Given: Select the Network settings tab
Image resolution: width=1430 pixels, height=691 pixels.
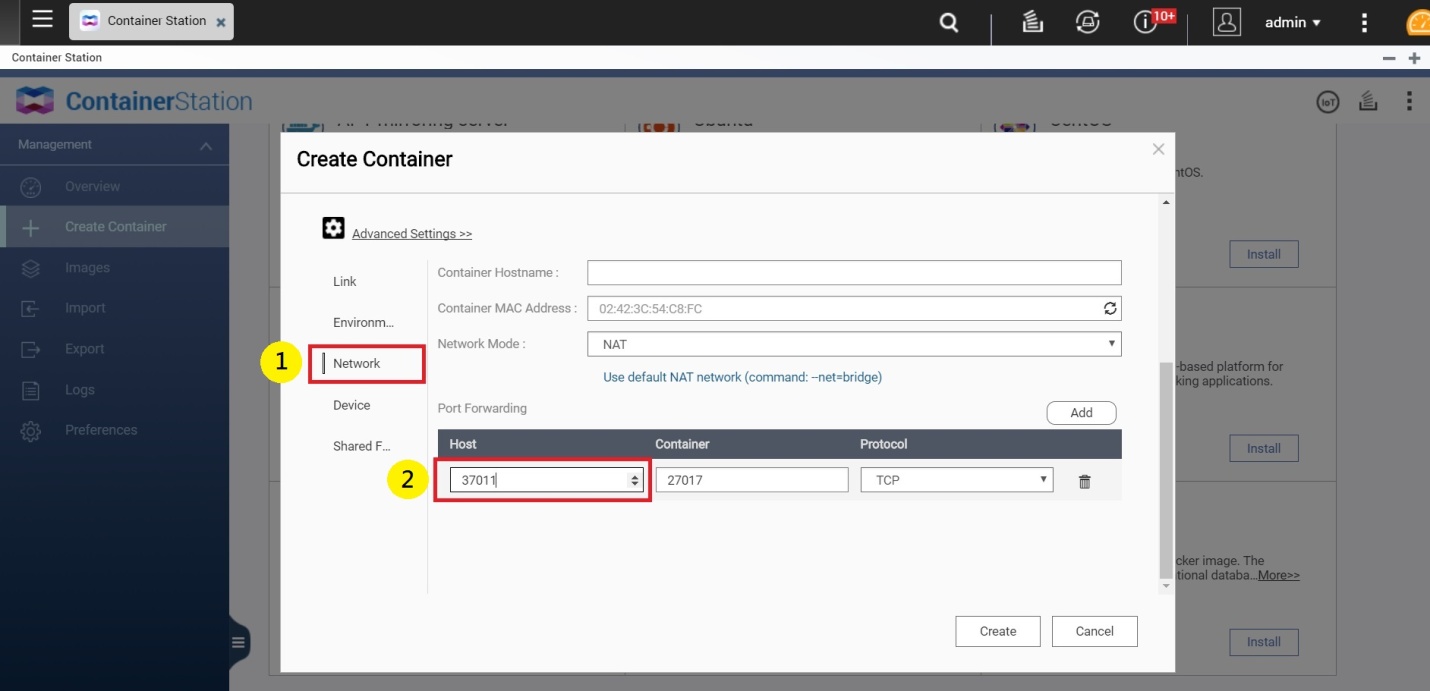Looking at the screenshot, I should pyautogui.click(x=357, y=364).
